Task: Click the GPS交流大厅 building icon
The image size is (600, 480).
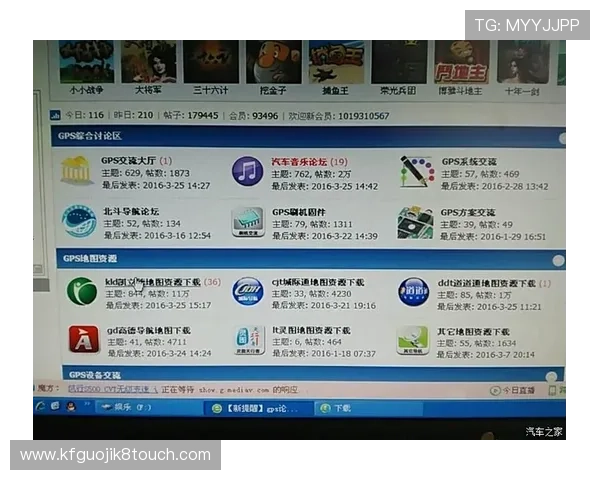Action: click(x=76, y=170)
